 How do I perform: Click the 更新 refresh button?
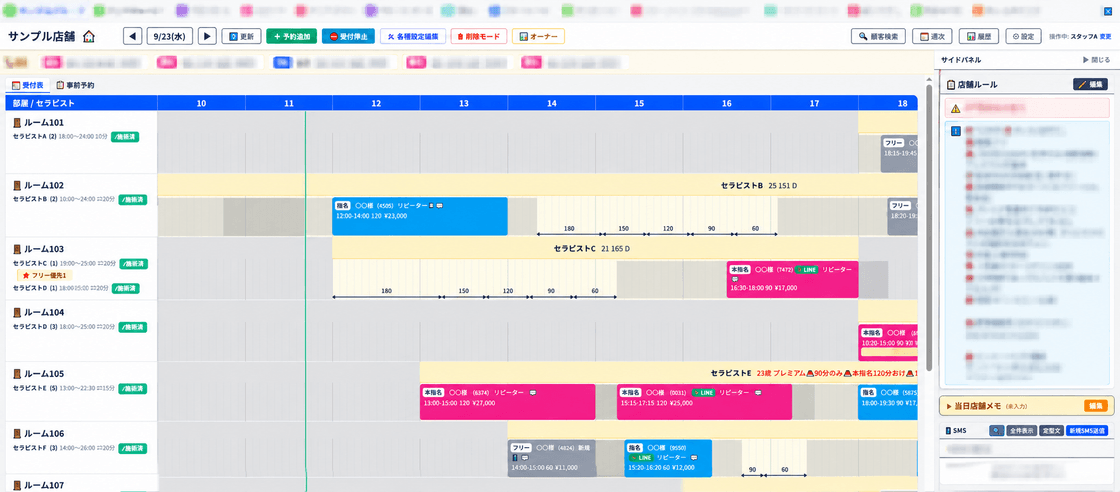(241, 36)
